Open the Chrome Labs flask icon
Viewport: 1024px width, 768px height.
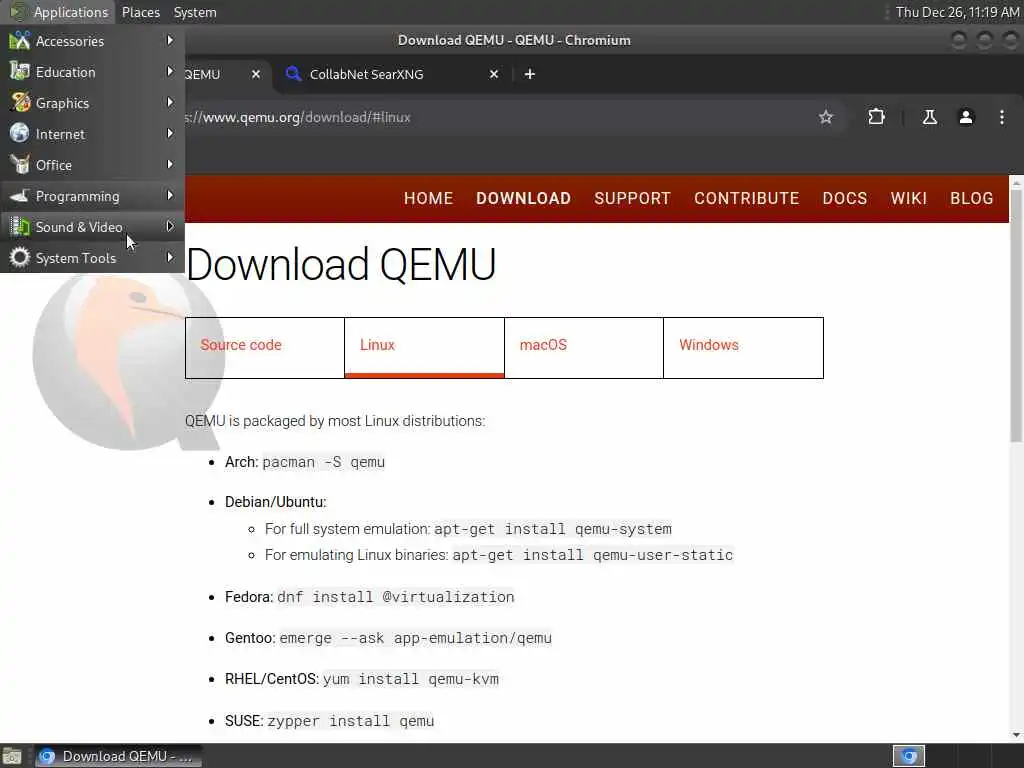pyautogui.click(x=929, y=118)
